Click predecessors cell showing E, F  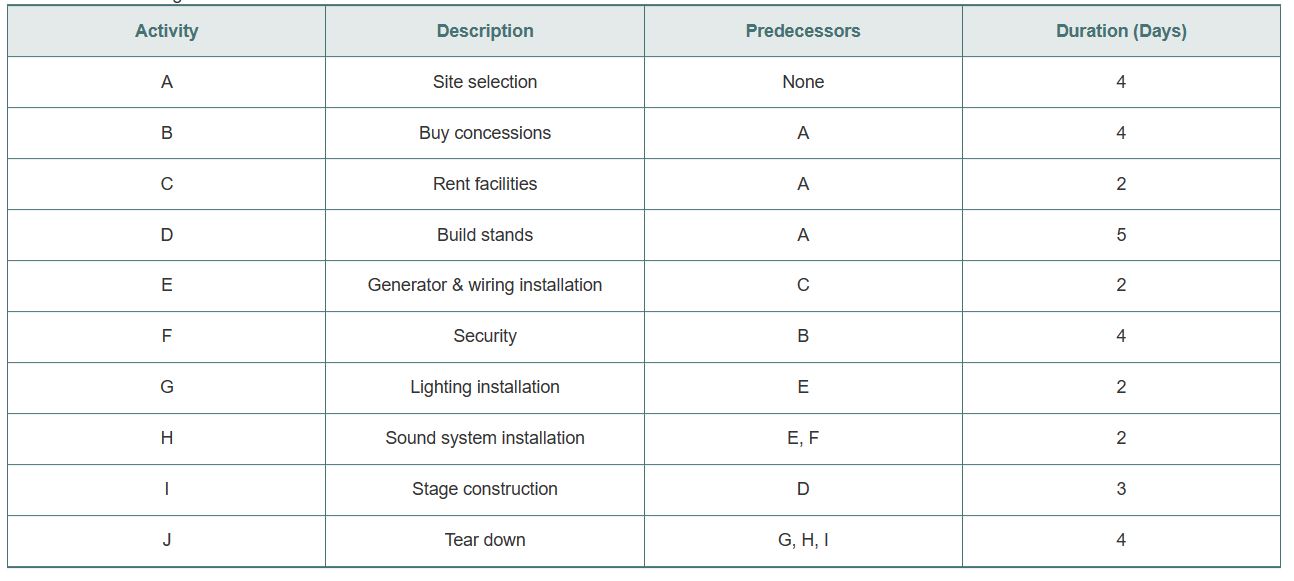[803, 438]
